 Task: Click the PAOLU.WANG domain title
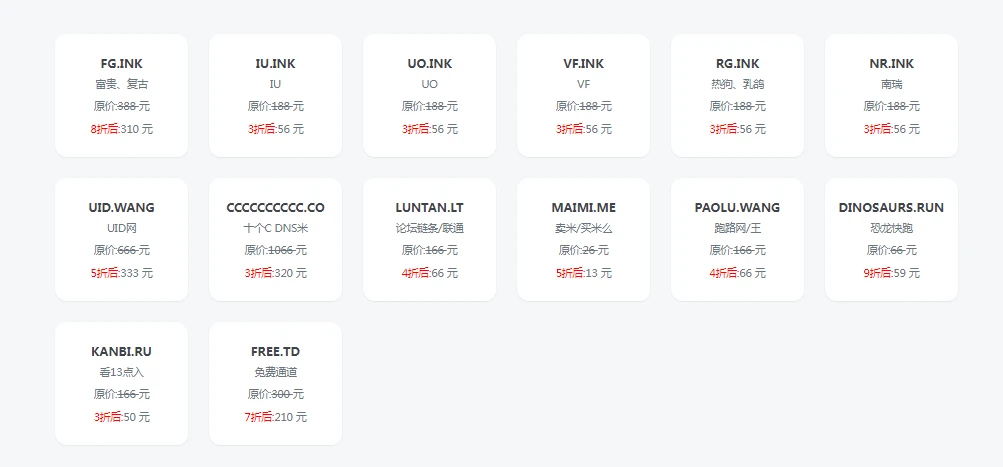click(737, 208)
